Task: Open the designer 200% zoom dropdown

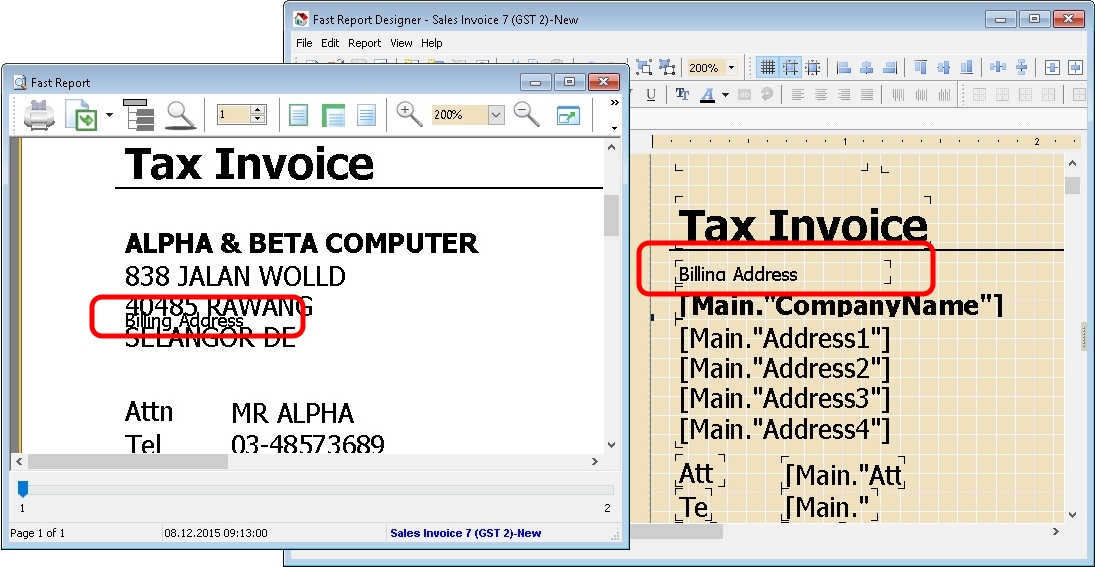Action: 731,68
